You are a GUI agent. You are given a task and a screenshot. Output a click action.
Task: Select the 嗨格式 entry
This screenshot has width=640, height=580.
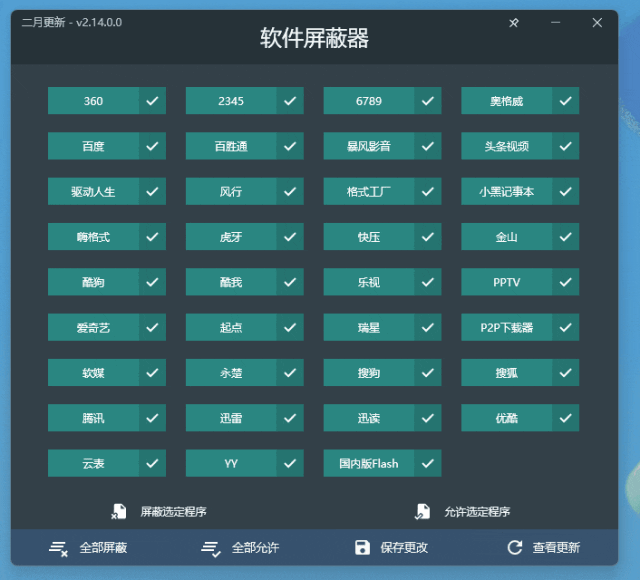[93, 237]
